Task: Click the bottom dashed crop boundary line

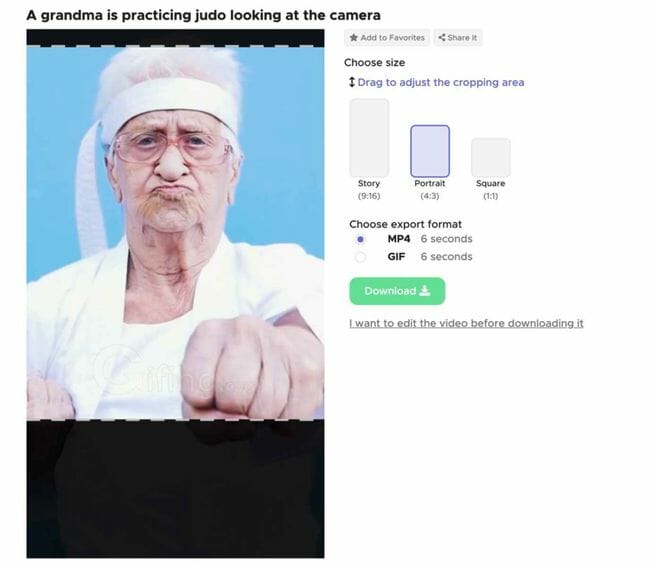Action: 175,420
